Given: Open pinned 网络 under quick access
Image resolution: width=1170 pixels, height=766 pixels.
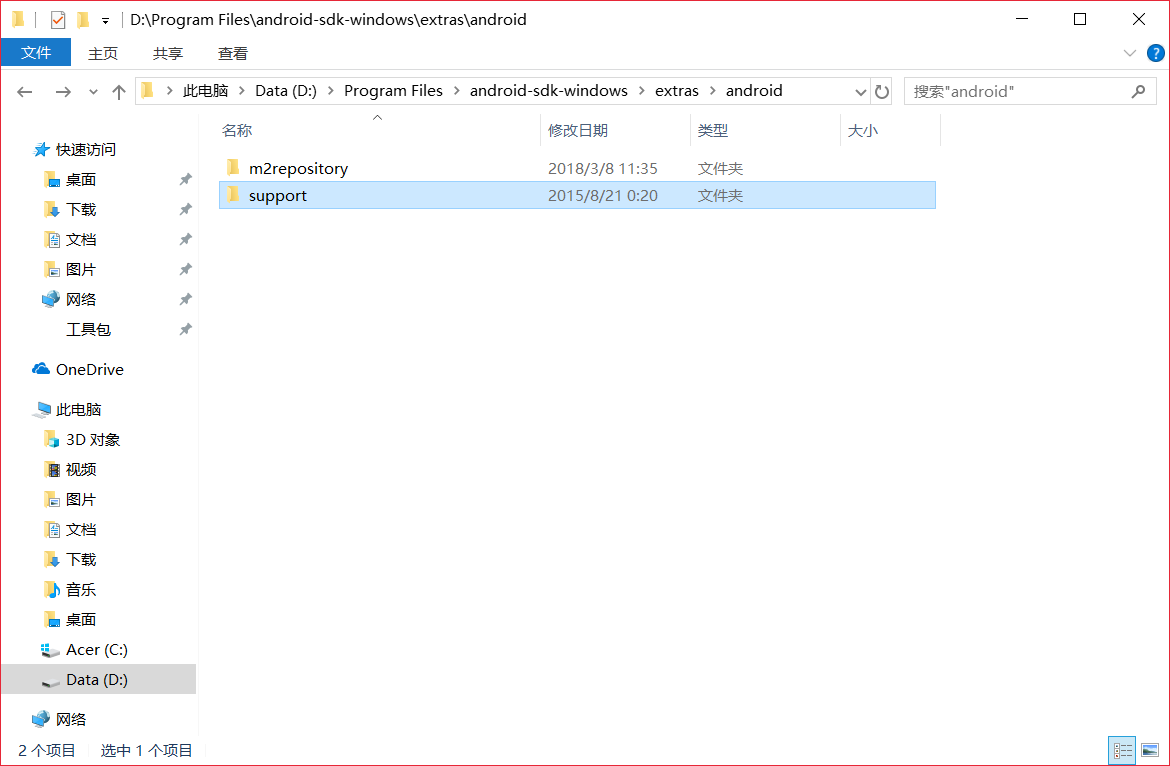Looking at the screenshot, I should pyautogui.click(x=81, y=299).
